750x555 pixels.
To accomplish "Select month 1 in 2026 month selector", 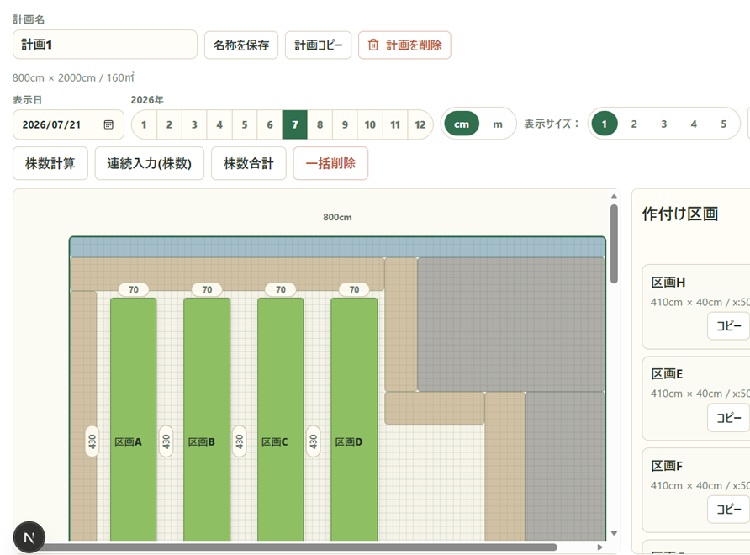I will coord(143,125).
